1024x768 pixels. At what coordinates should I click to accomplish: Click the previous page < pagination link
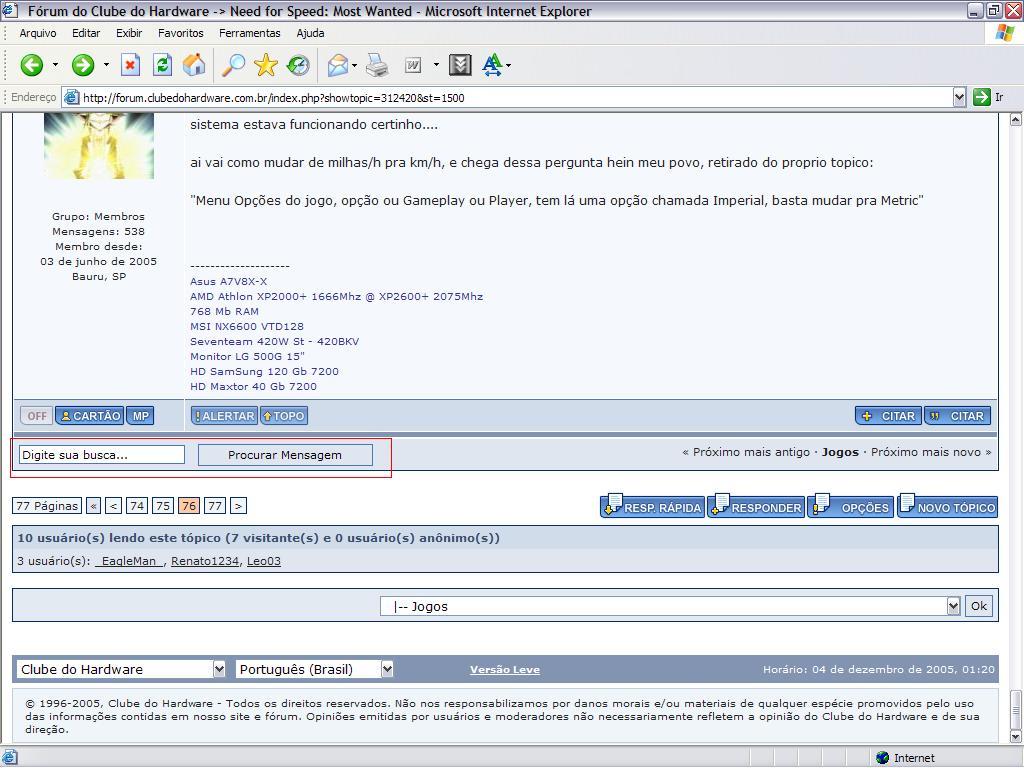pyautogui.click(x=114, y=505)
